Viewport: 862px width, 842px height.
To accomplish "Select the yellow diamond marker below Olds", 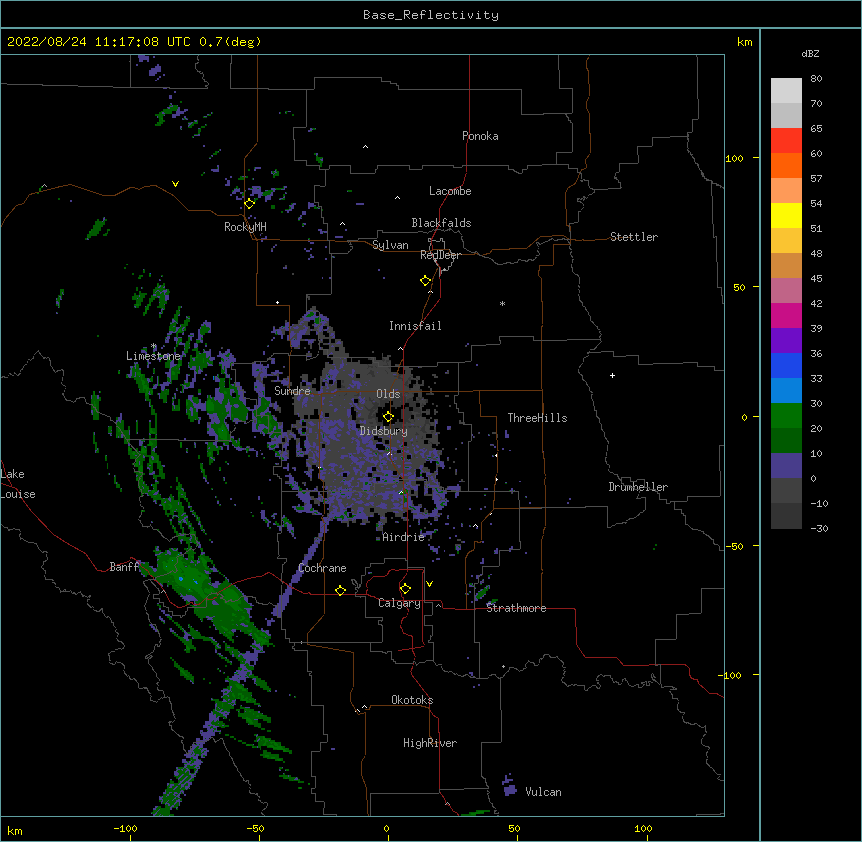I will [x=388, y=417].
